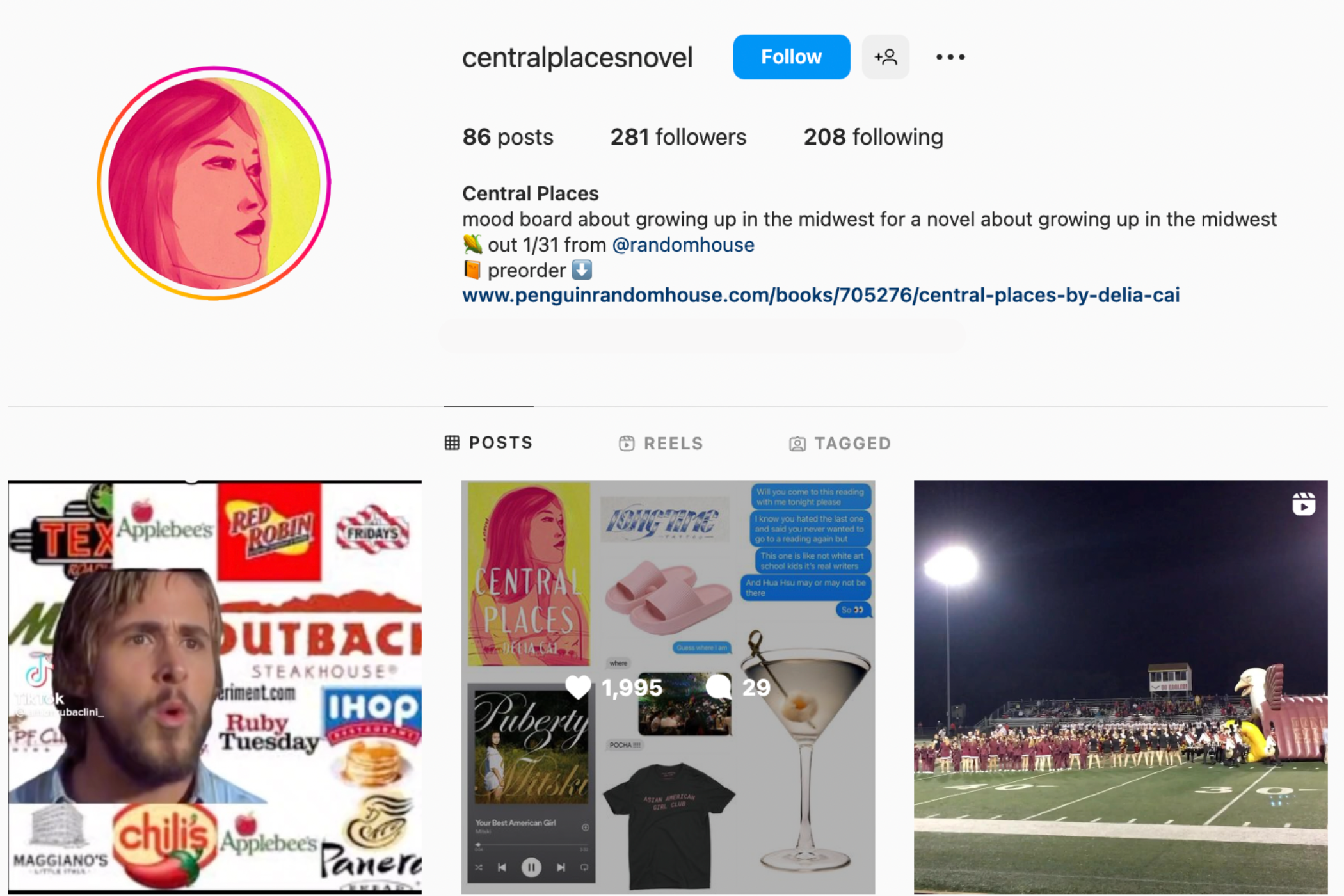Open the restaurant logos meme post
Image resolution: width=1344 pixels, height=896 pixels.
pos(215,687)
